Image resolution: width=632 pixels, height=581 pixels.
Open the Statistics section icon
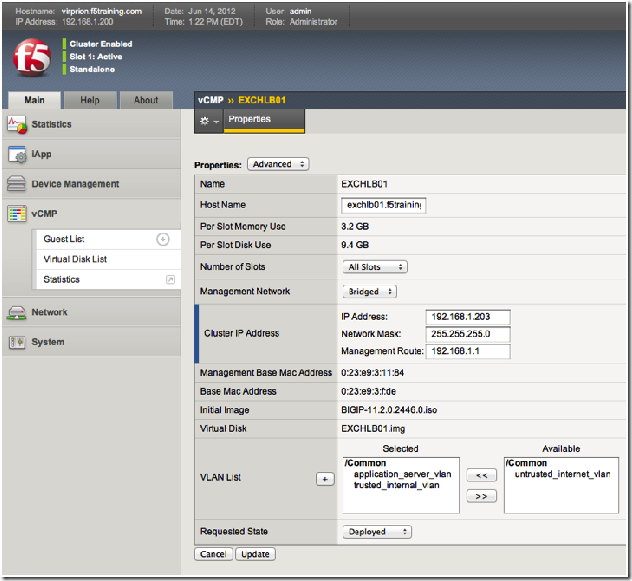(16, 125)
